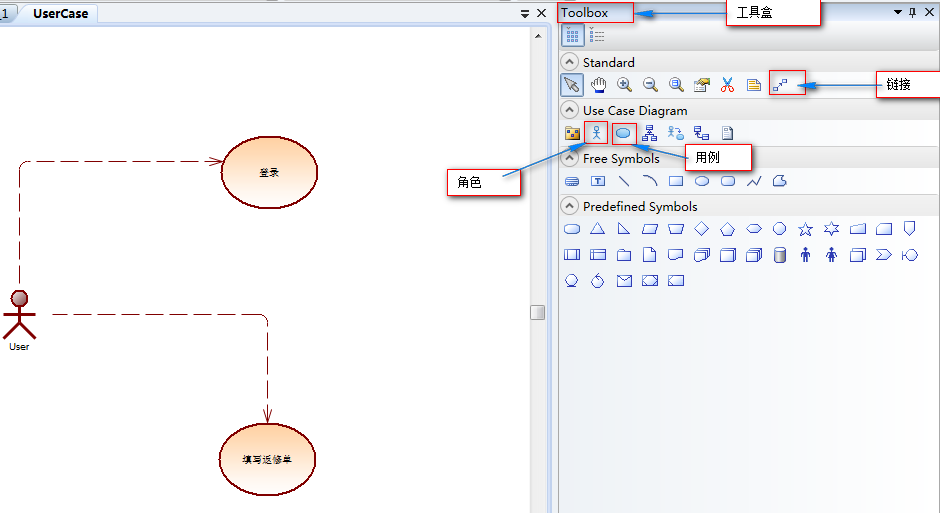Select the Use Case ellipse tool
Image resolution: width=940 pixels, height=513 pixels.
pyautogui.click(x=623, y=132)
